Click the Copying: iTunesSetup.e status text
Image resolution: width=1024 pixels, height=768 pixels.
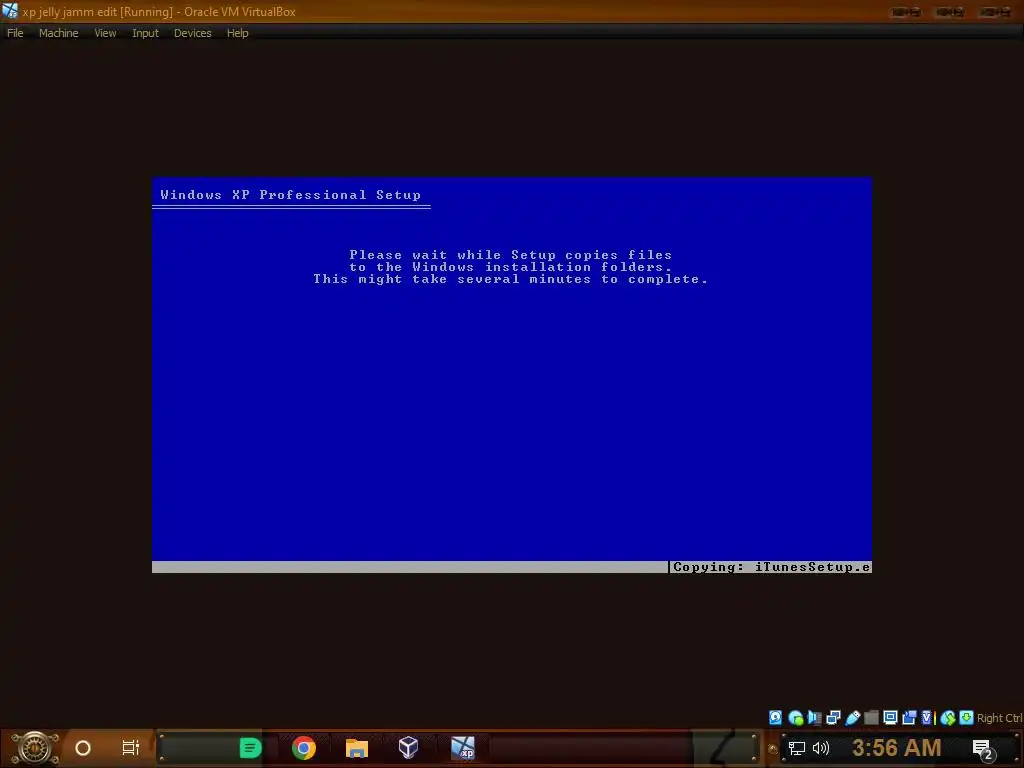(x=771, y=567)
